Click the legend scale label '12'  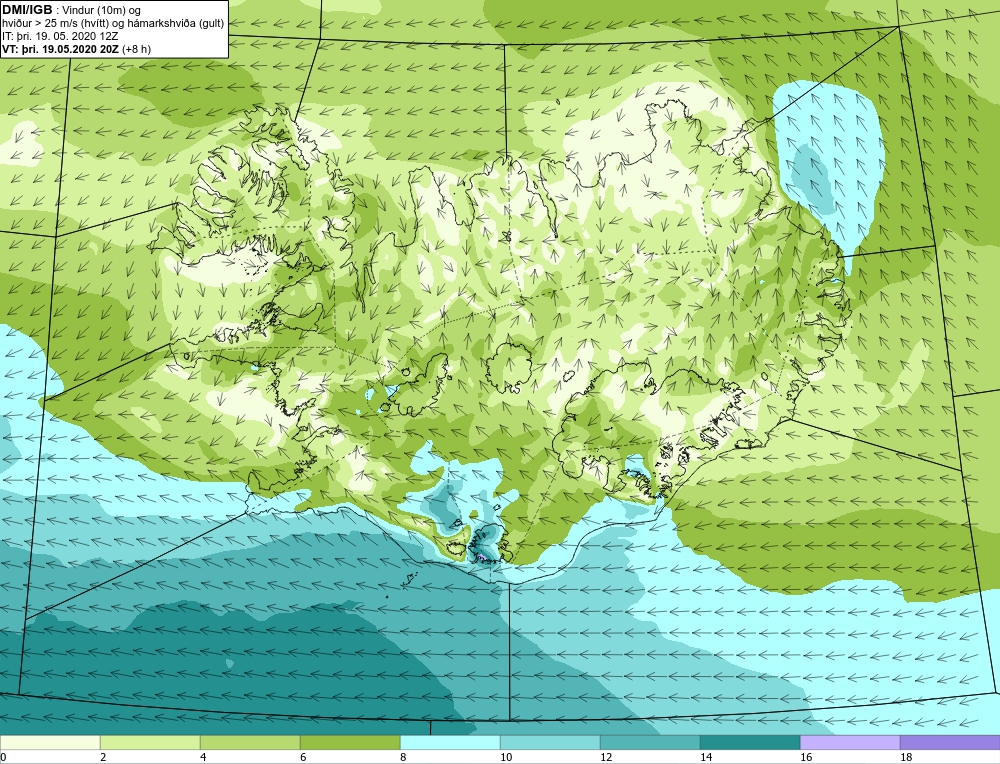606,757
